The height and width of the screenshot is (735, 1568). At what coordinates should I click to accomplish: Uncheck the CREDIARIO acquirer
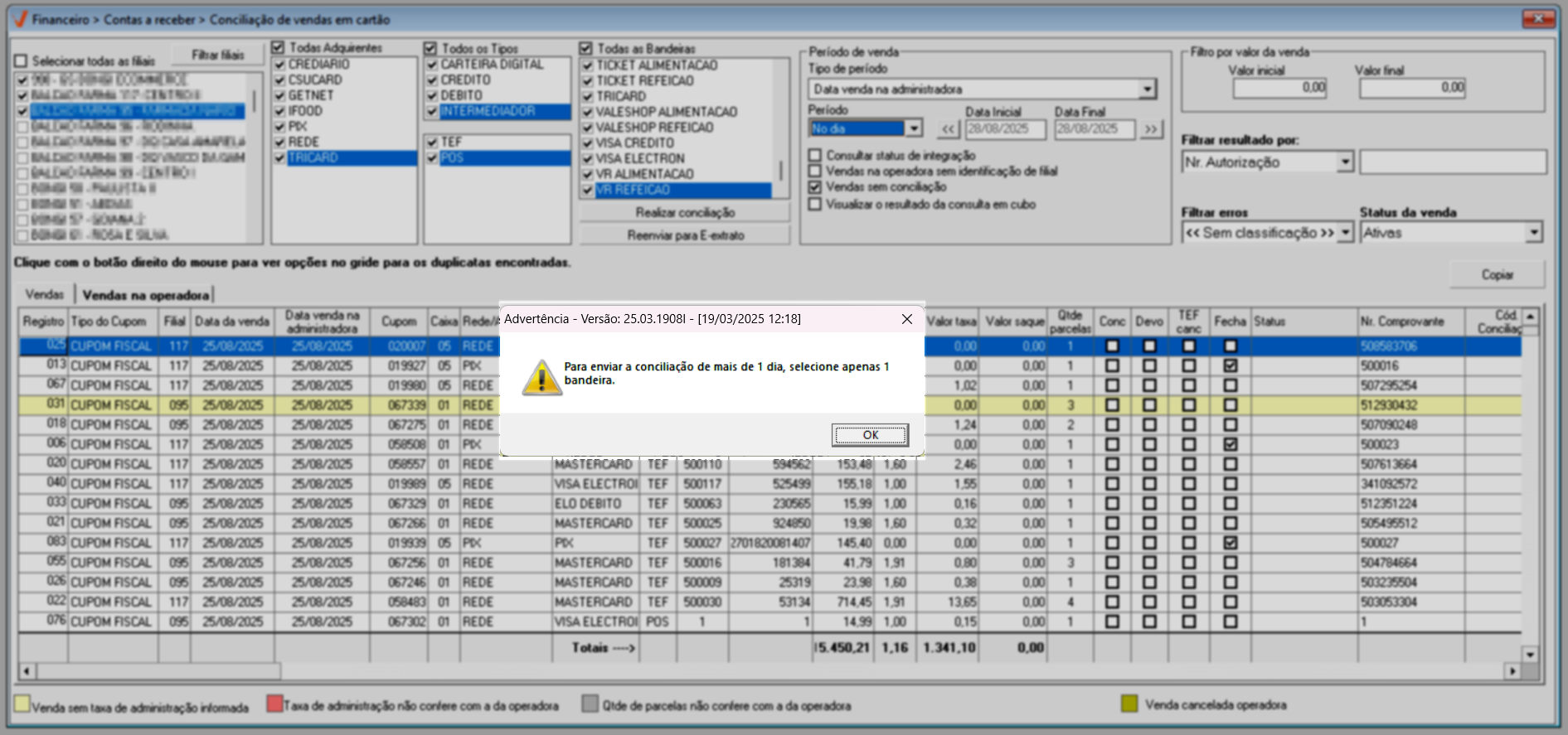(x=280, y=65)
